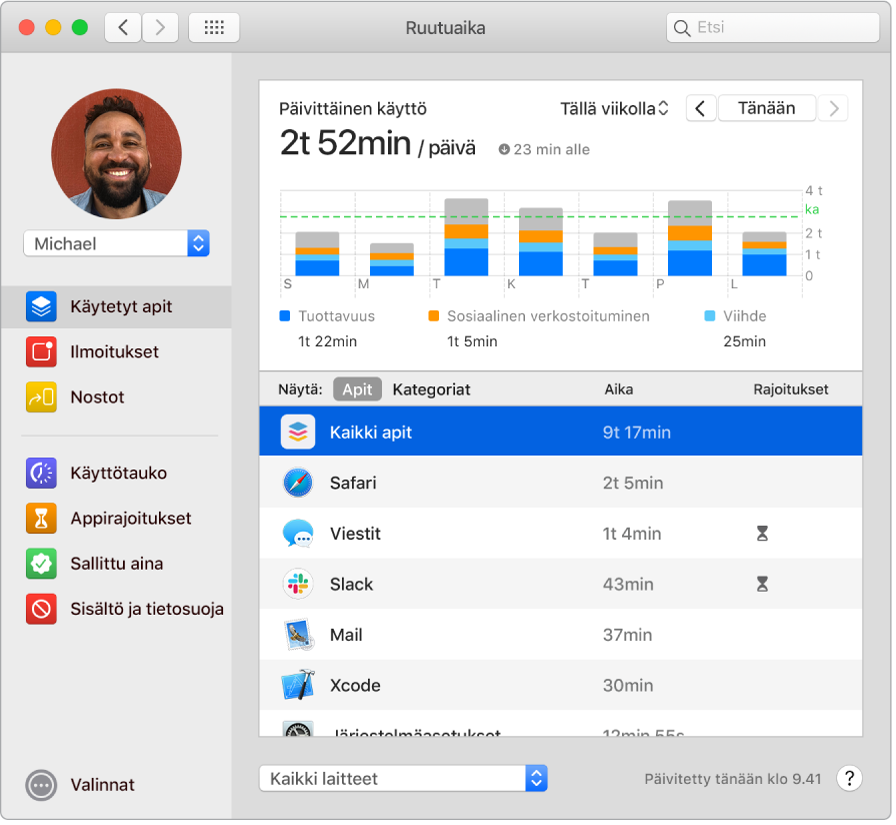Select the Safari row in app list
Image resolution: width=896 pixels, height=825 pixels.
[x=560, y=483]
